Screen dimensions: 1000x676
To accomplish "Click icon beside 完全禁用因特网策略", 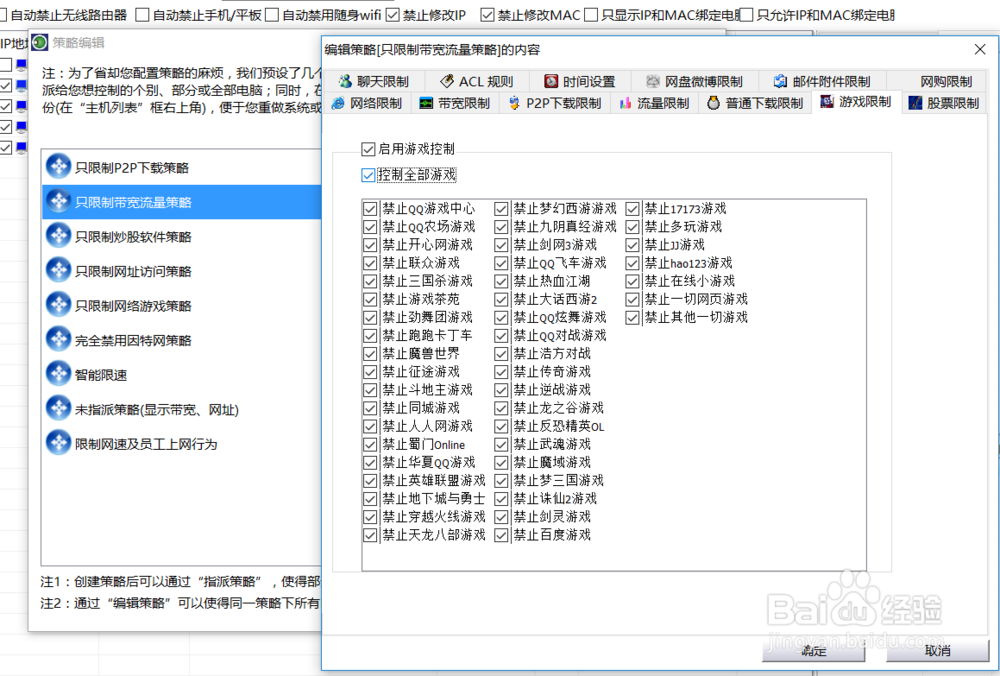I will tap(58, 339).
